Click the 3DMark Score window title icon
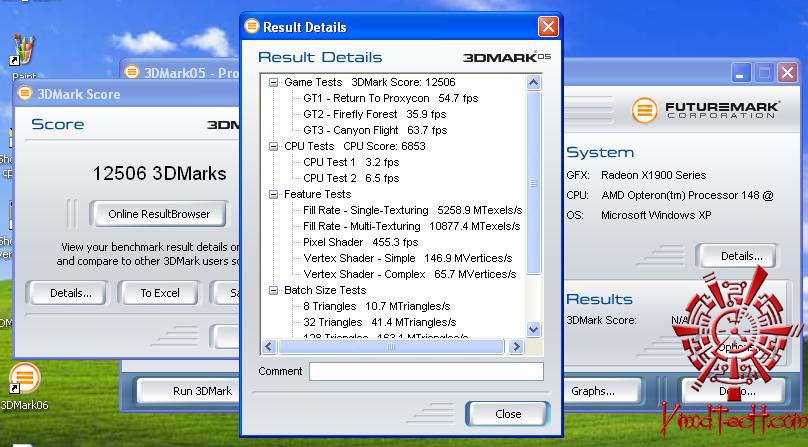The image size is (808, 447). click(24, 93)
